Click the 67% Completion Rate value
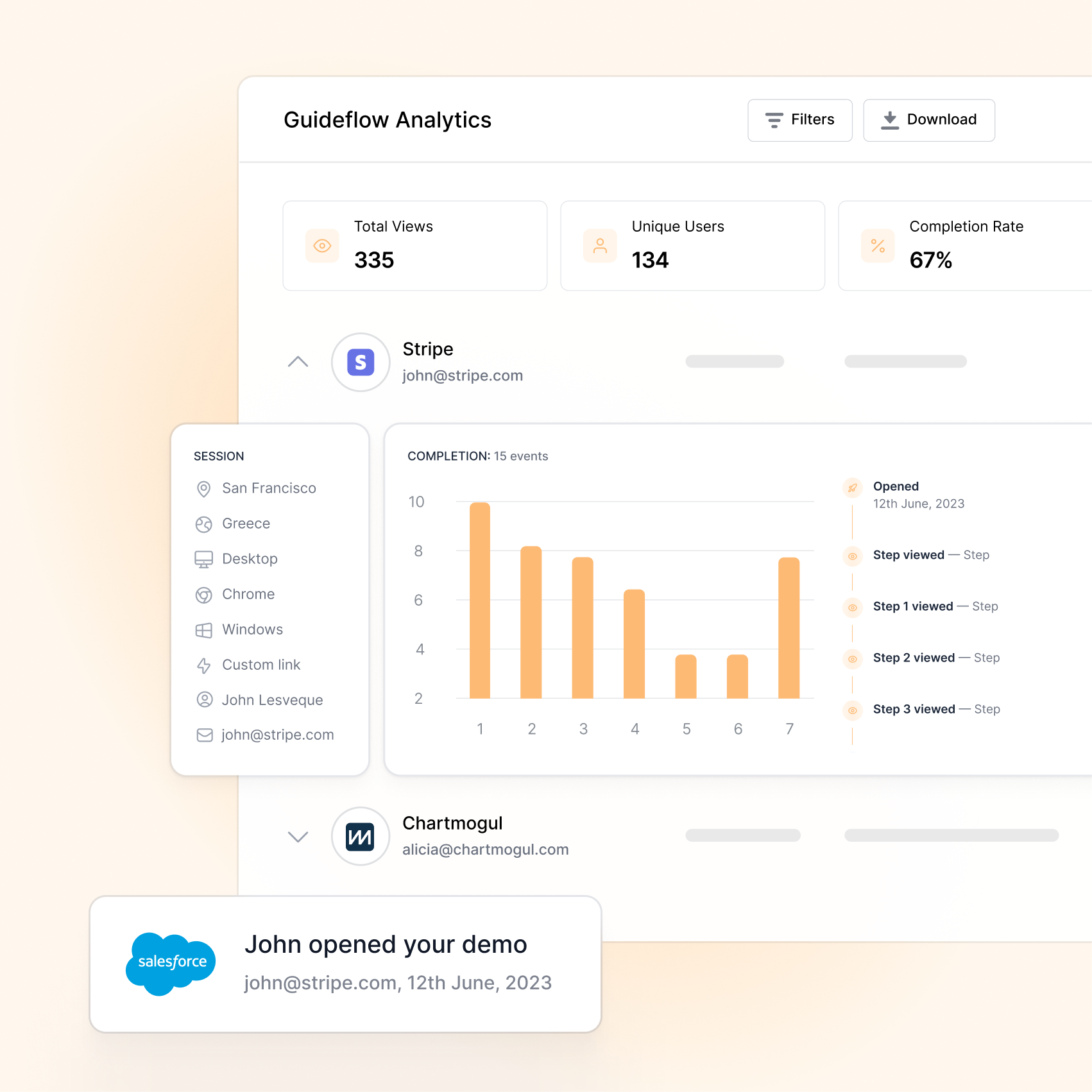The image size is (1092, 1092). pyautogui.click(x=931, y=260)
